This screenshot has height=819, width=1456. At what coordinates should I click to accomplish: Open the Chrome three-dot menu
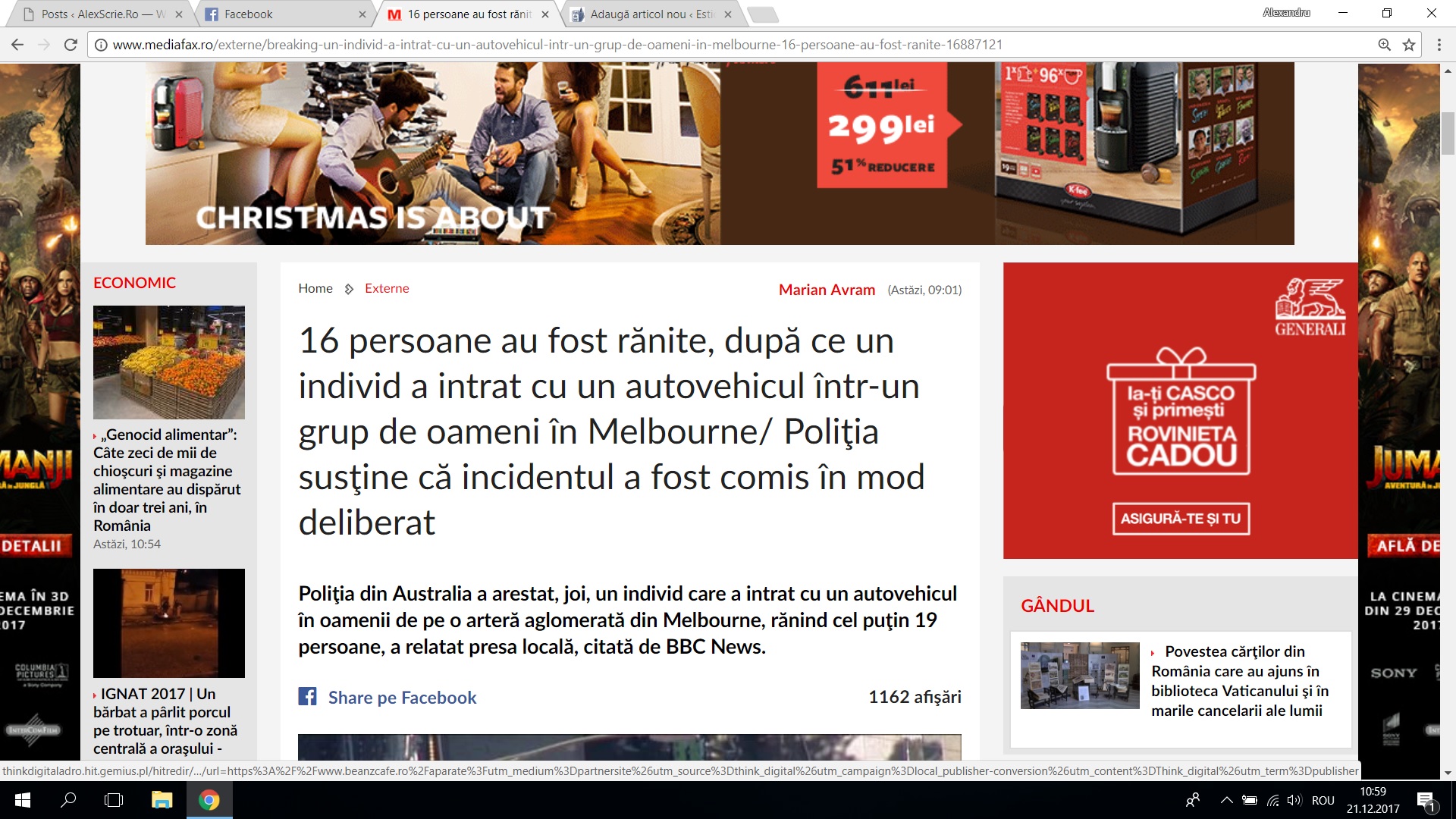click(1439, 45)
